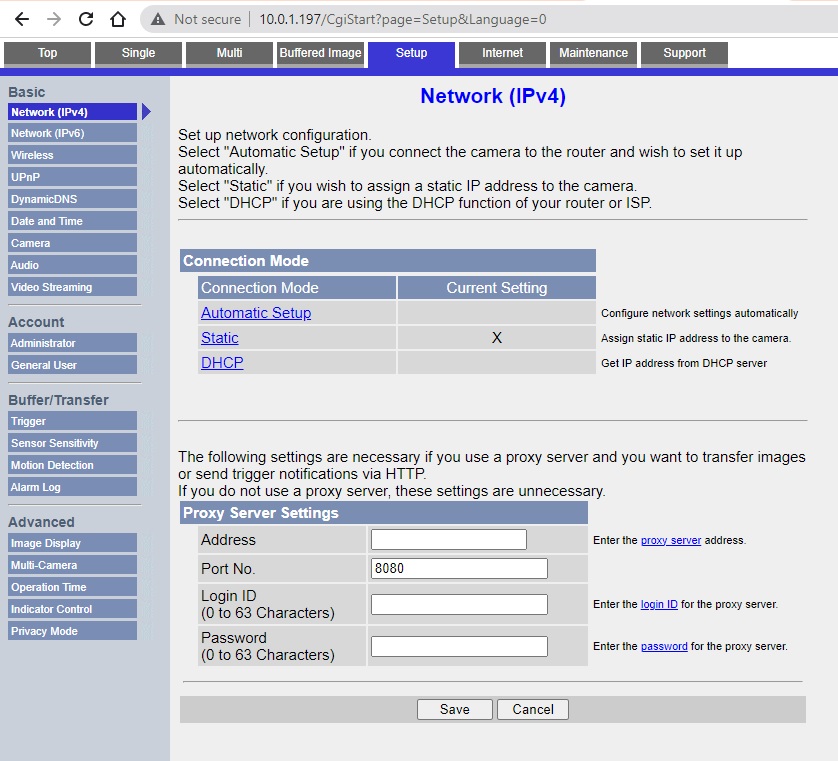Screen dimensions: 838x761
Task: Select the Setup tab
Action: coord(412,55)
